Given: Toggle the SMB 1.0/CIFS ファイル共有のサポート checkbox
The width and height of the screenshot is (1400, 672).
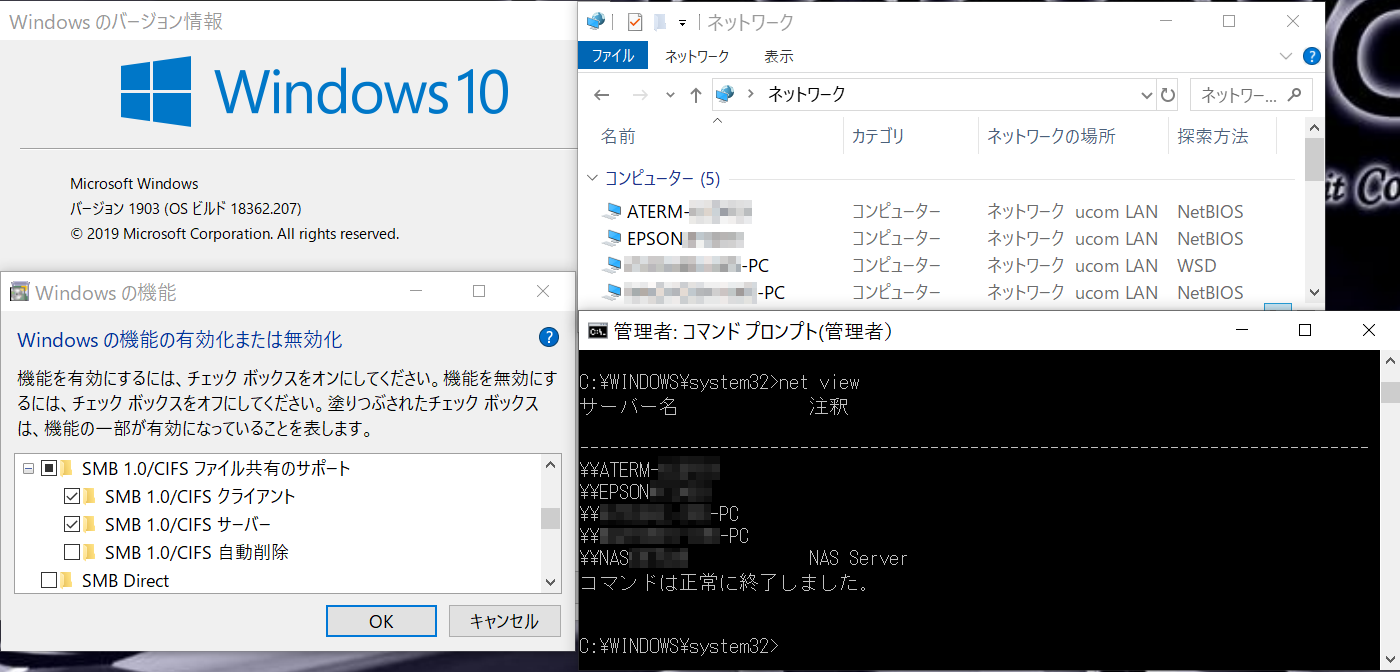Looking at the screenshot, I should [x=49, y=468].
